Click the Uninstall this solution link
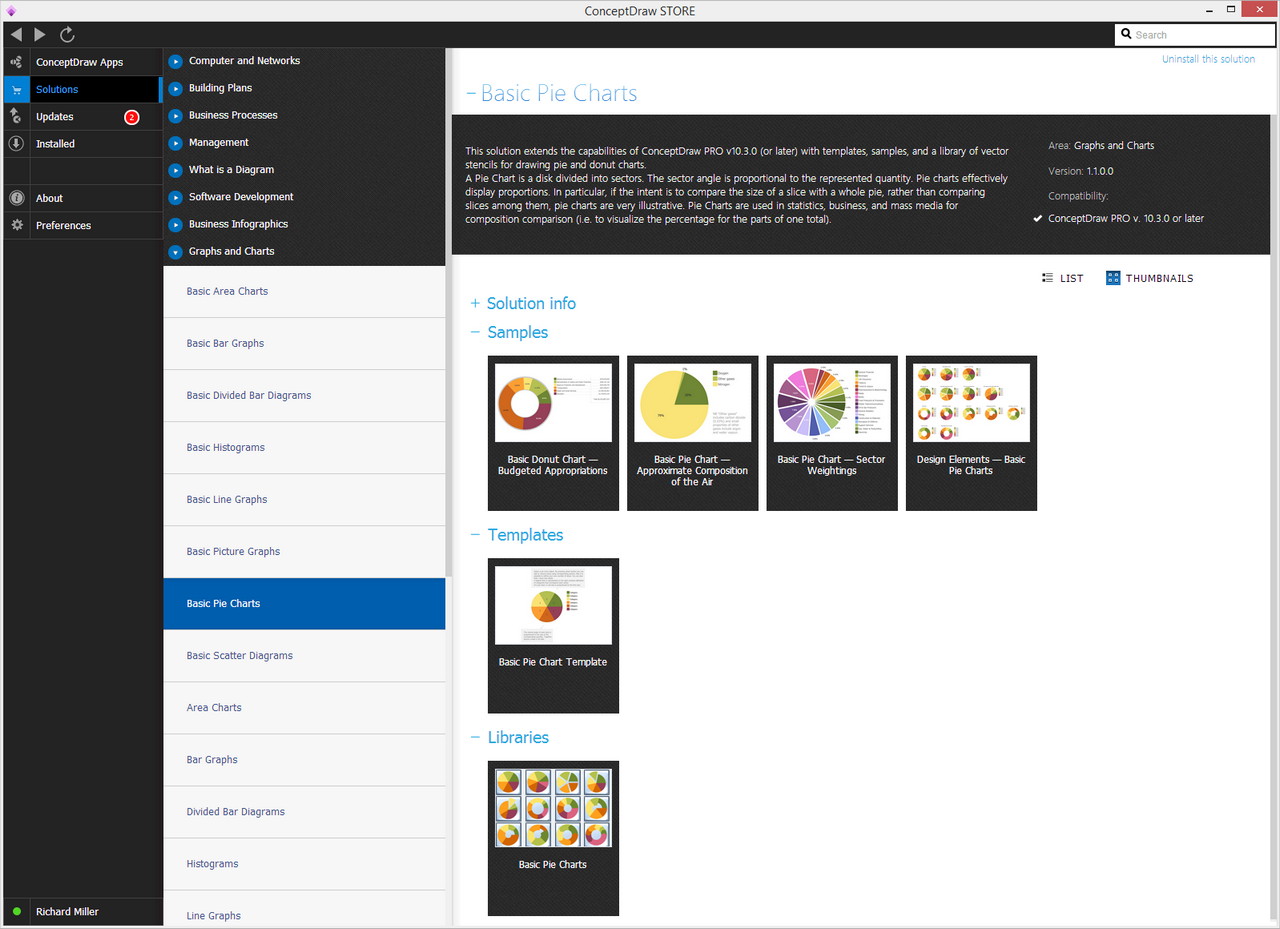1280x929 pixels. (x=1208, y=59)
